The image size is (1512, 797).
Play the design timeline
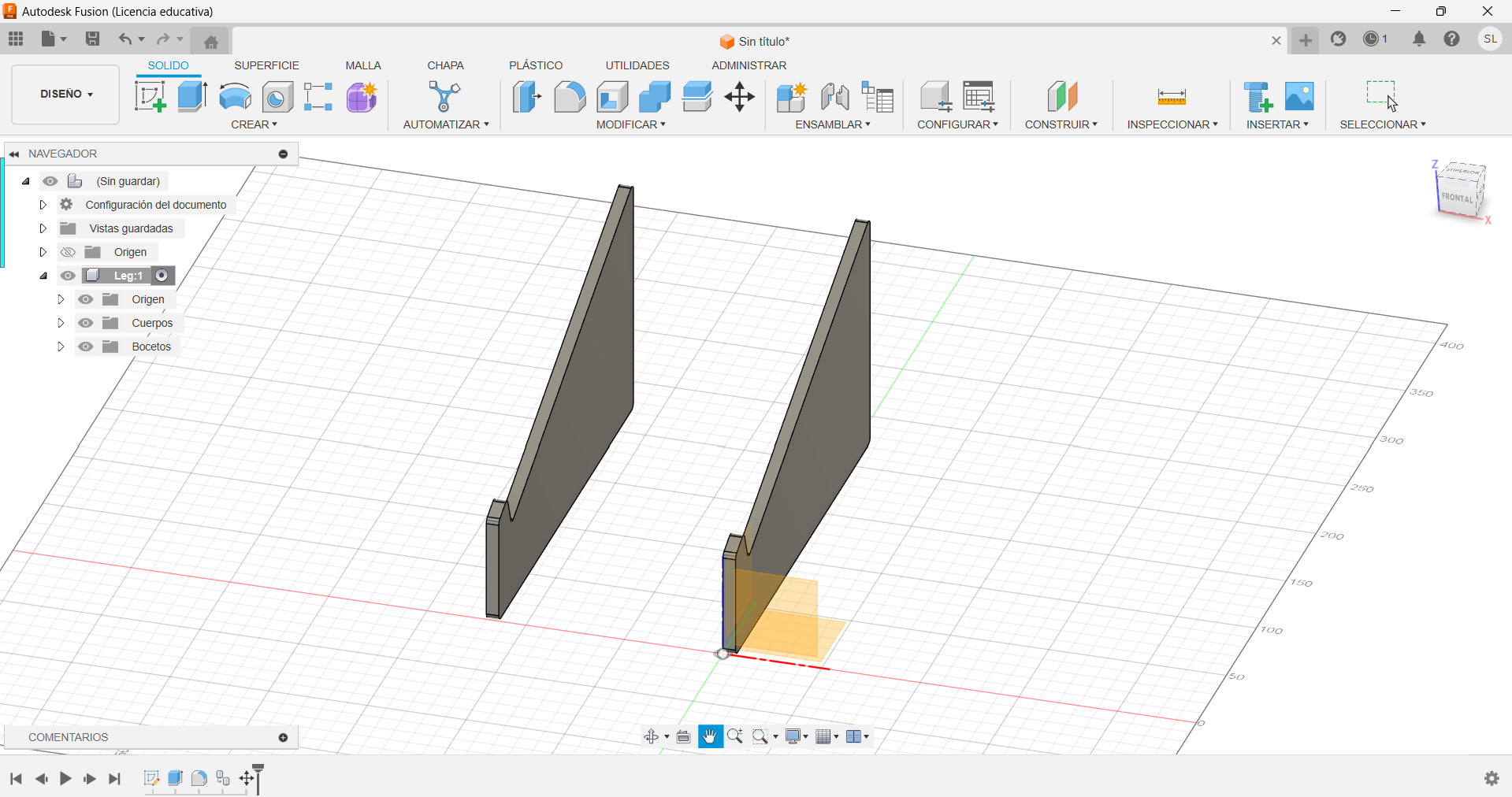(x=65, y=779)
